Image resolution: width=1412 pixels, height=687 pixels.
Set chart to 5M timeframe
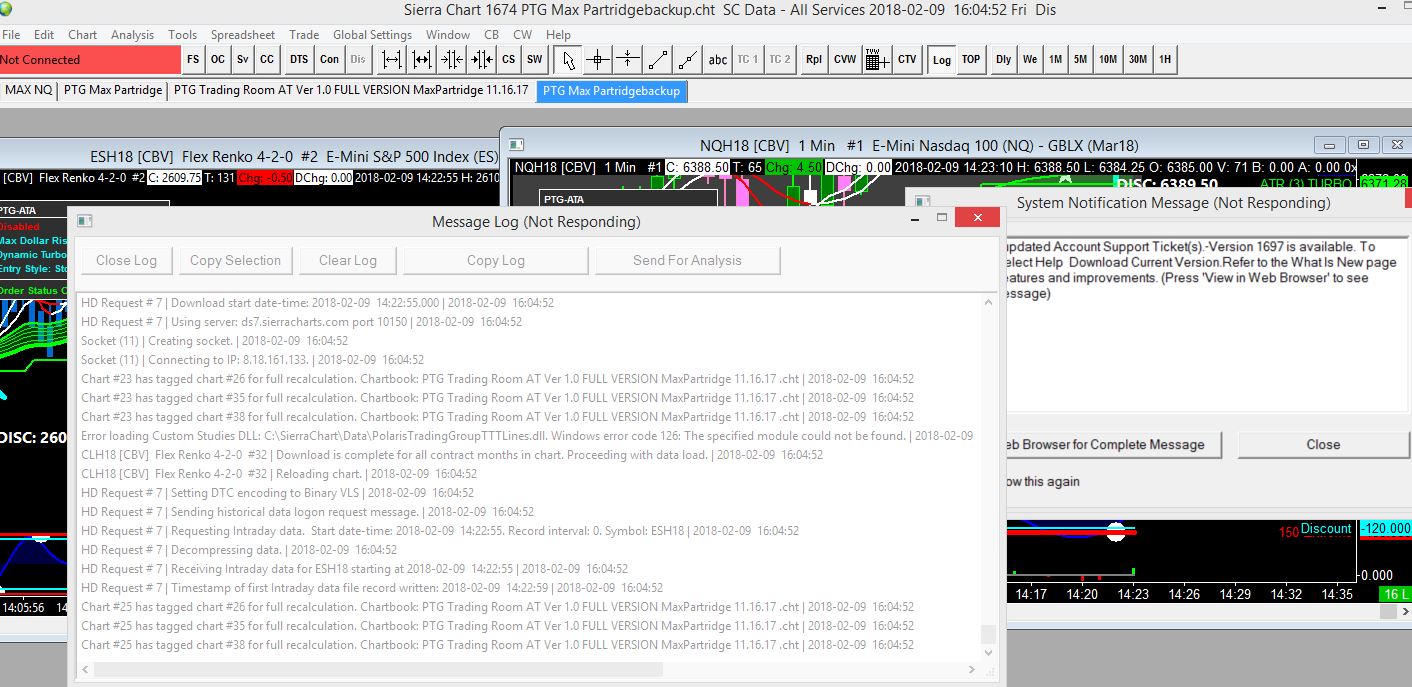1081,60
